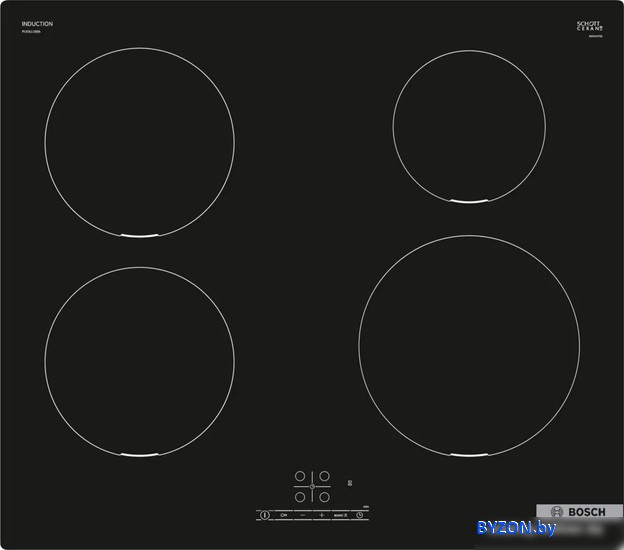
Task: Click the INDUCTION label text
Action: coord(37,23)
